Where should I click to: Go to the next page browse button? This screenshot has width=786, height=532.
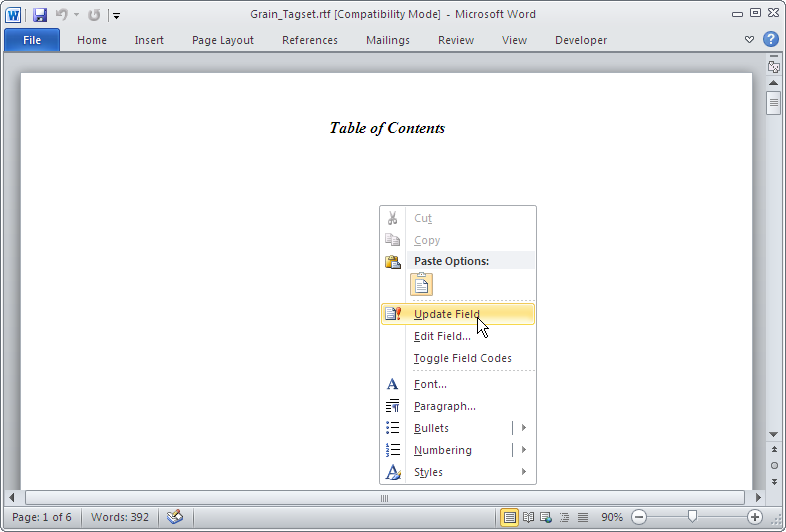click(x=774, y=482)
